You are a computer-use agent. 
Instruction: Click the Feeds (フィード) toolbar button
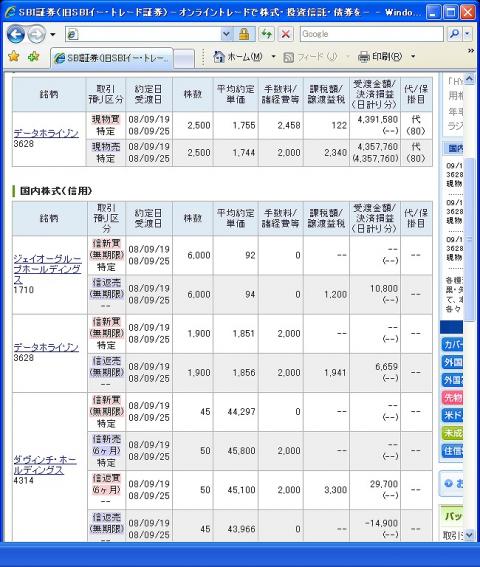310,57
